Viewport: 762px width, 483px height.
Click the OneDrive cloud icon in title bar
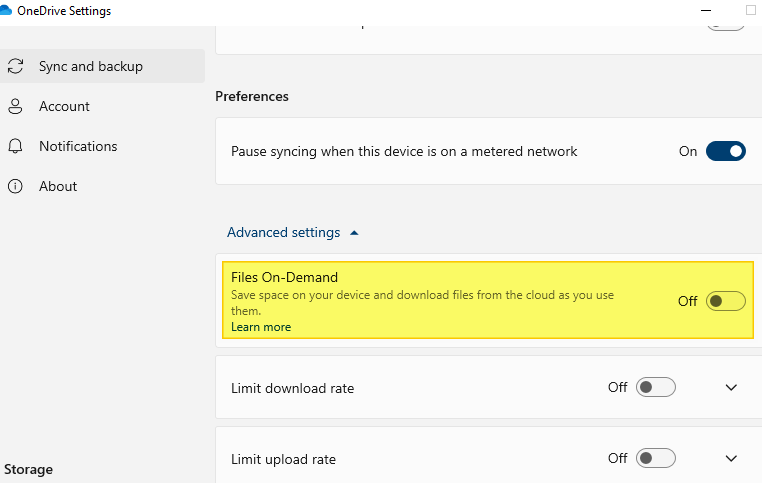tap(5, 10)
